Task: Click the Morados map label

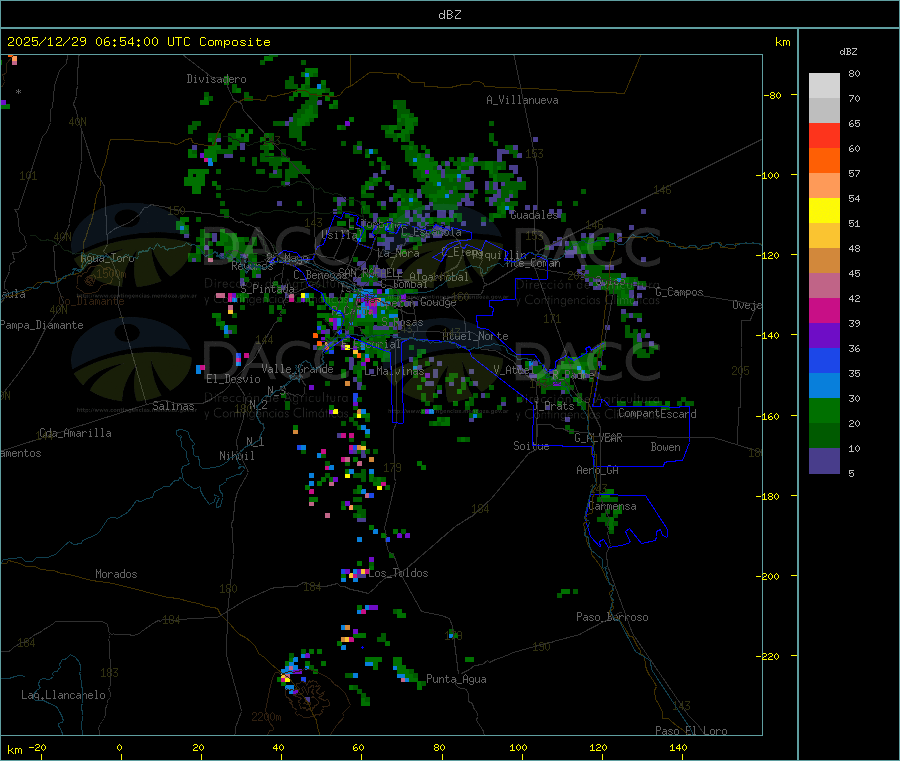Action: (x=116, y=574)
